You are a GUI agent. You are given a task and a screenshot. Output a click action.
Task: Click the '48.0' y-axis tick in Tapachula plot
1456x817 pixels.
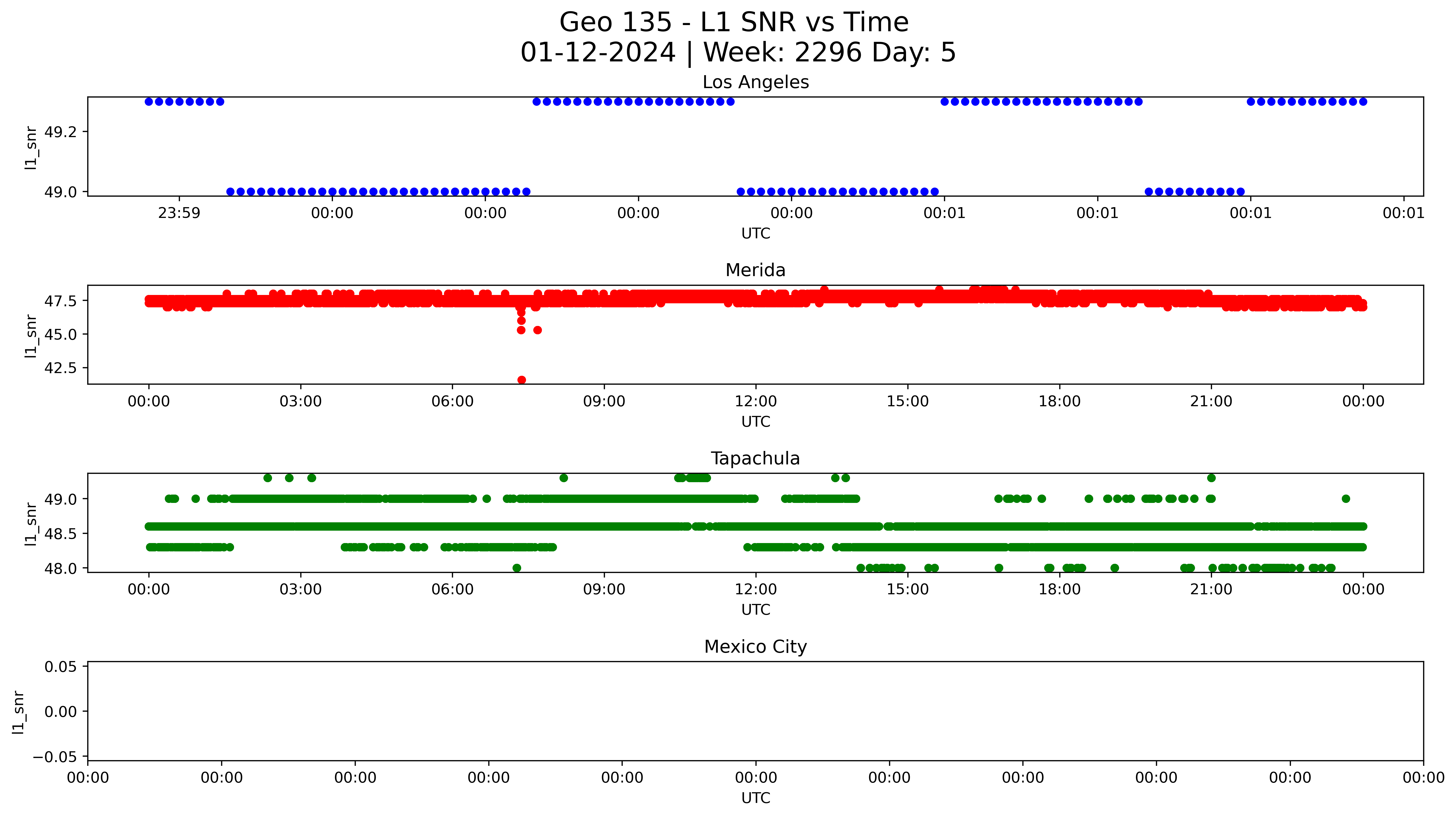click(x=61, y=568)
